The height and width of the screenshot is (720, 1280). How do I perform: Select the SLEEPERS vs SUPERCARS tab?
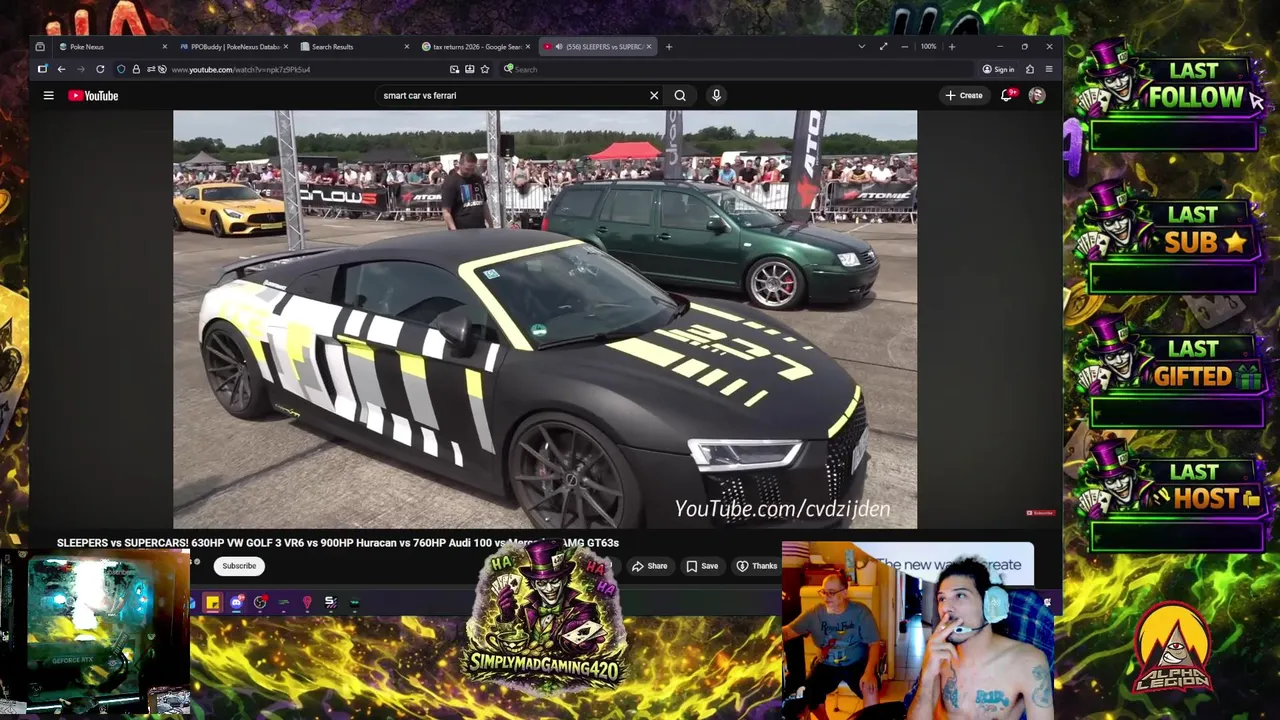click(597, 46)
